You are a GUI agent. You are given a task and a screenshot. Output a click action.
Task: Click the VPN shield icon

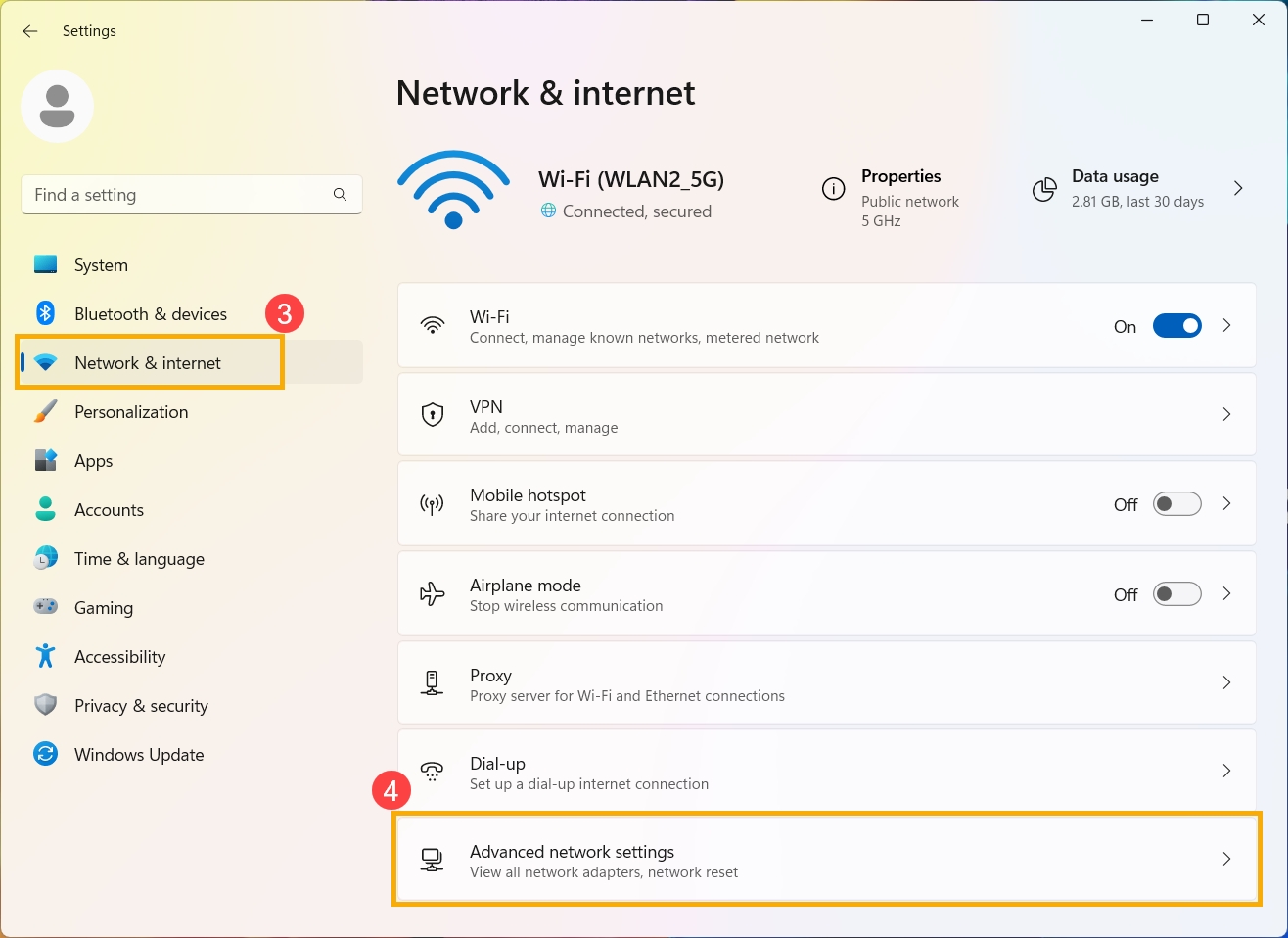(432, 414)
